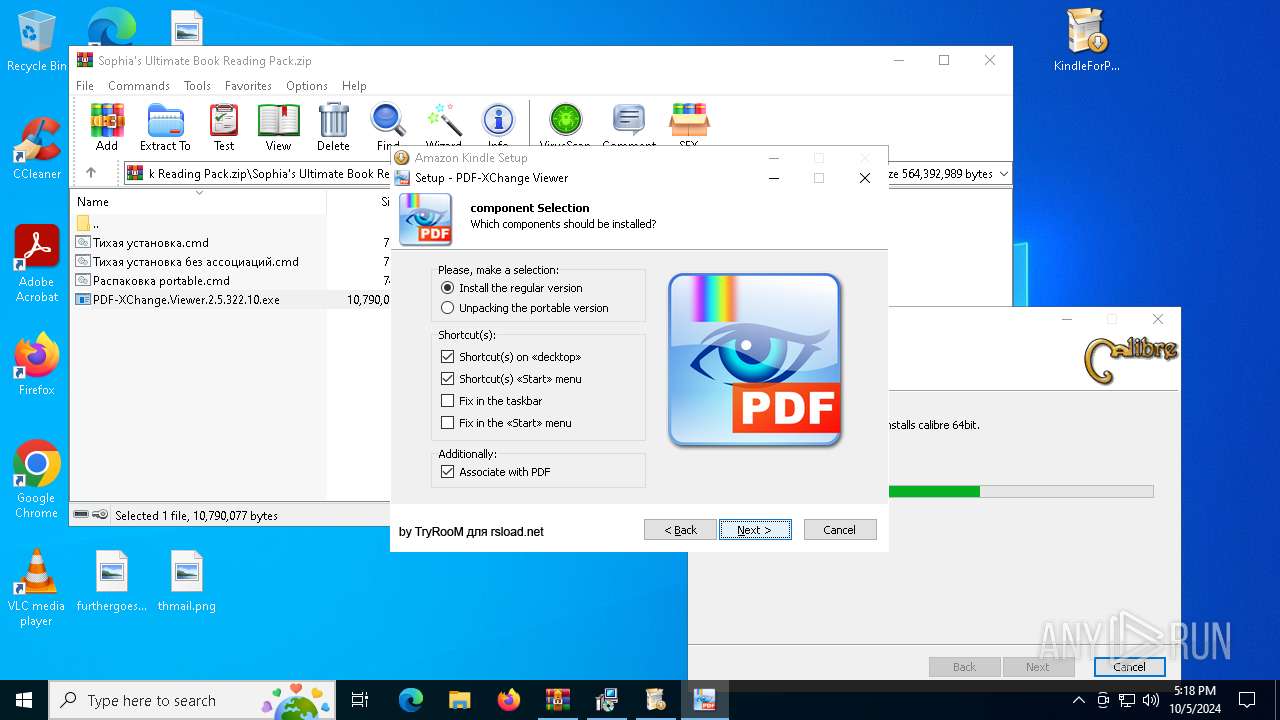Screen dimensions: 1280x720
Task: Click the PDF-XChange setup taskbar icon
Action: click(x=704, y=700)
